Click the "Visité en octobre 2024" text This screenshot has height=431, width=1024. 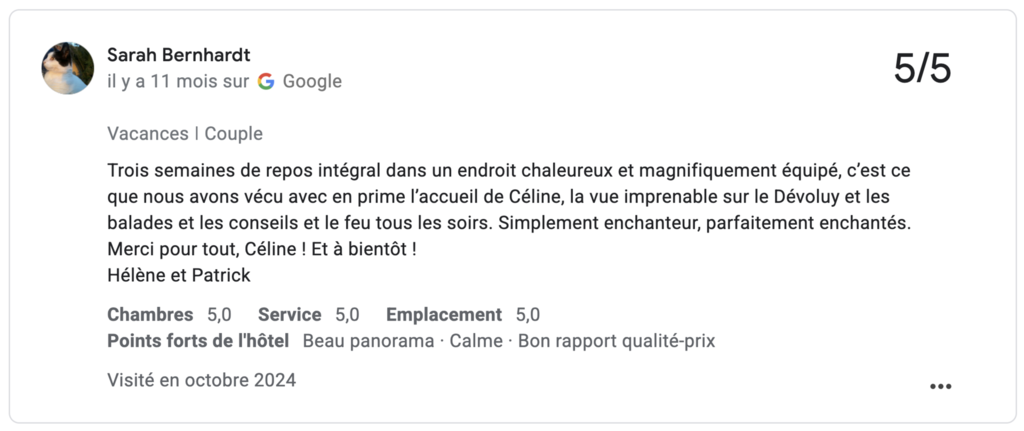pos(201,380)
